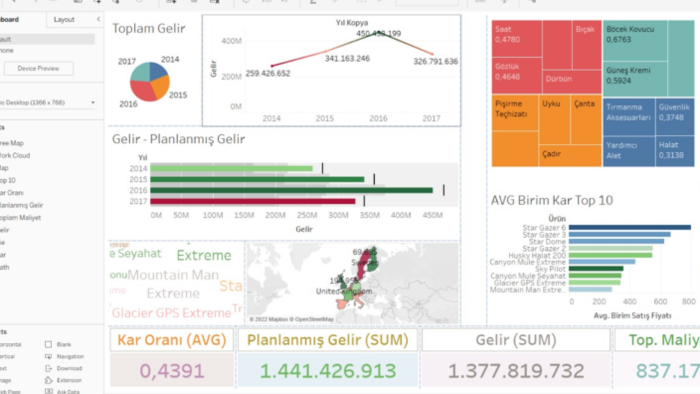
Task: Click the orange 2015 pie slice
Action: tap(161, 88)
